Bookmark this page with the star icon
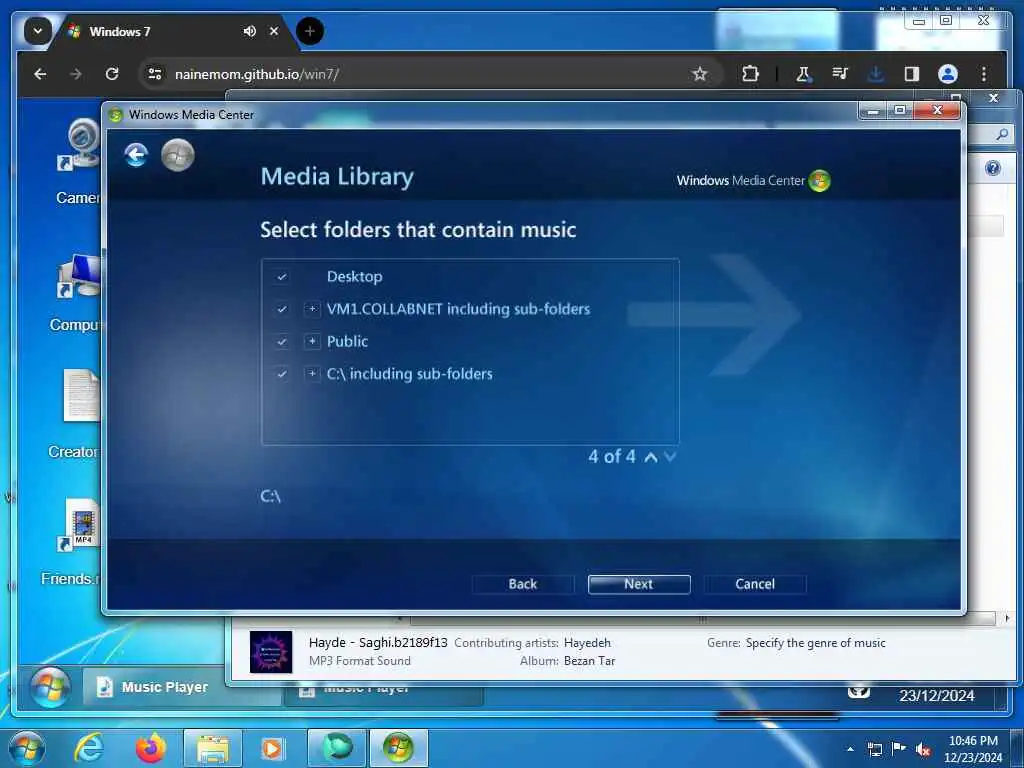Viewport: 1024px width, 768px height. (x=700, y=74)
